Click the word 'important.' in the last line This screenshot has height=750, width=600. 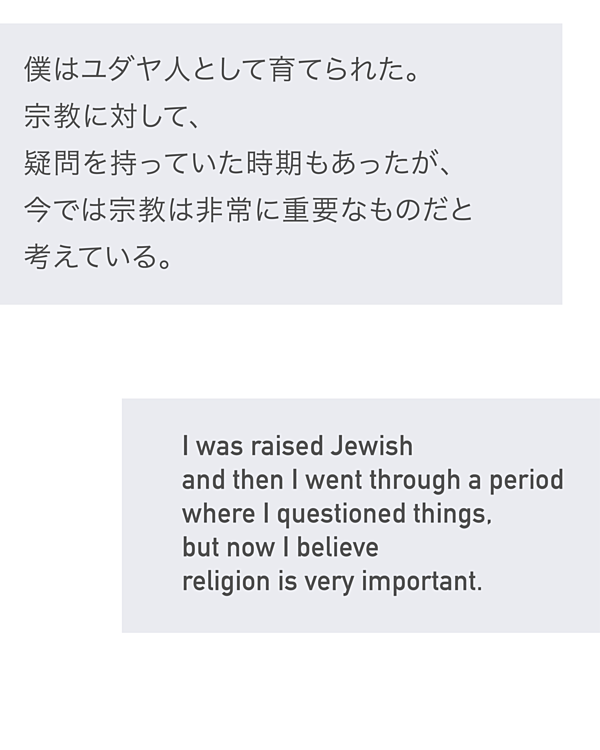click(422, 582)
